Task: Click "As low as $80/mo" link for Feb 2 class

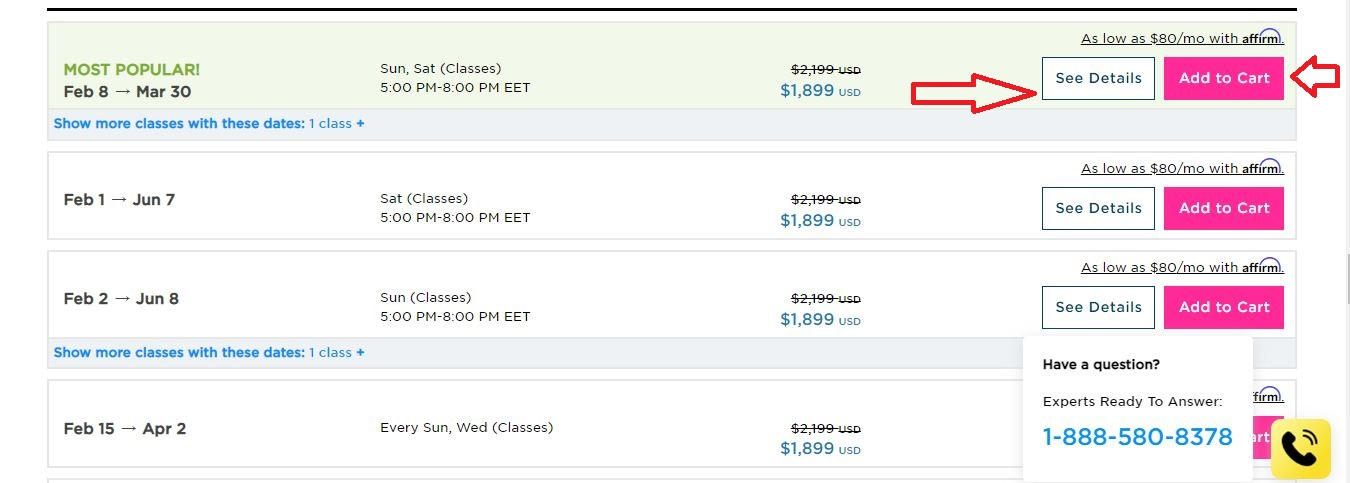Action: tap(1160, 268)
